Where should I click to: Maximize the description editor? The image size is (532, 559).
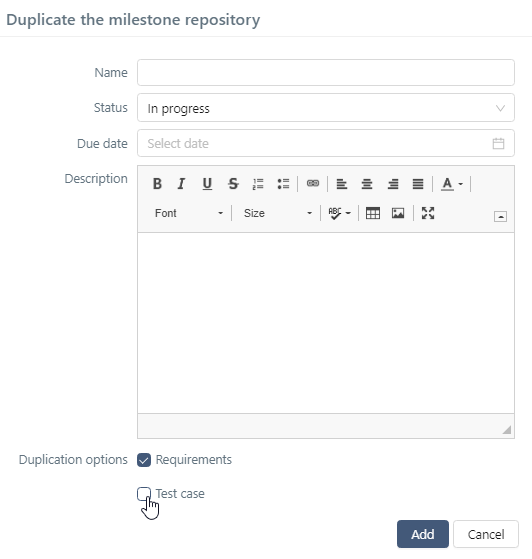[x=428, y=213]
